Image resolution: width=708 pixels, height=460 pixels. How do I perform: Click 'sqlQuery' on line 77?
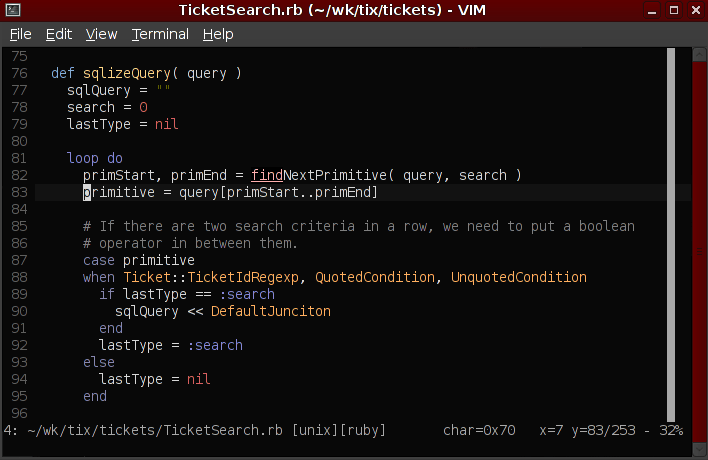click(x=99, y=90)
